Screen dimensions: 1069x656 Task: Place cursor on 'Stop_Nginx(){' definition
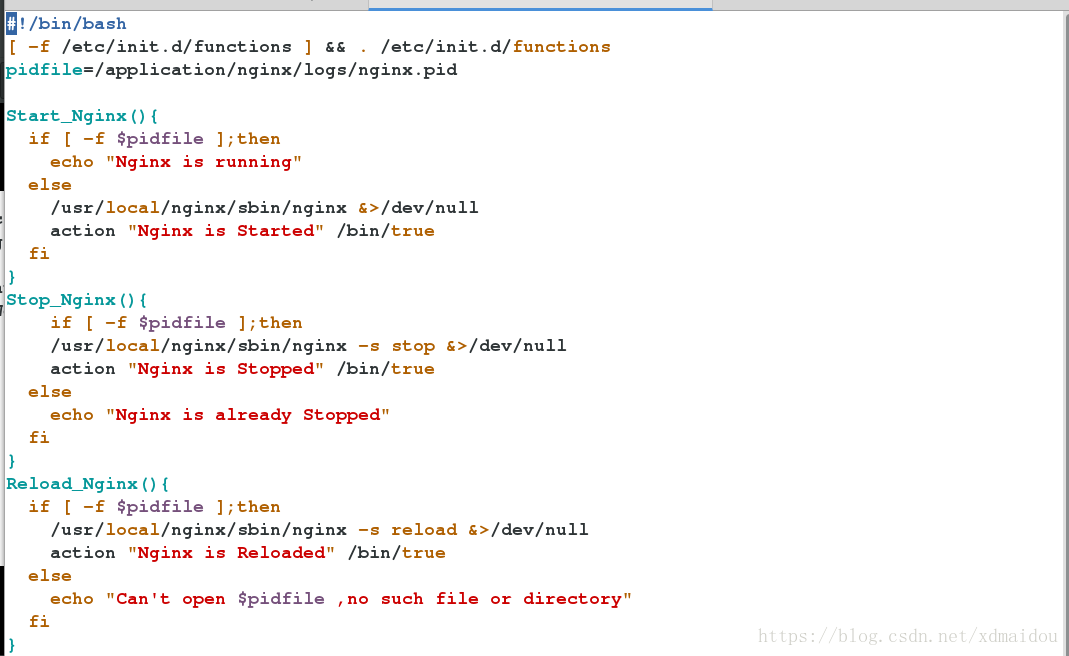[x=77, y=300]
